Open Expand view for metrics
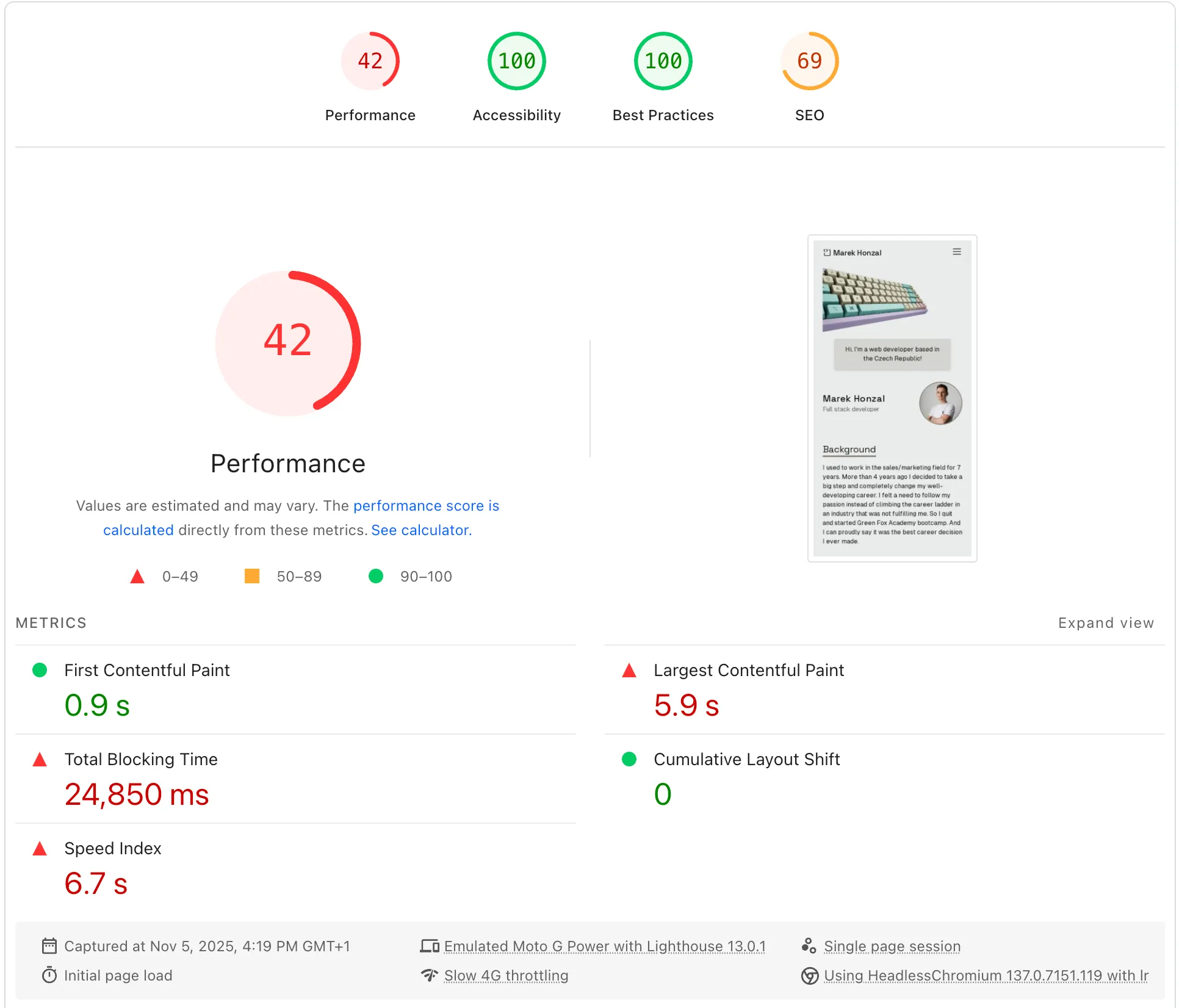The image size is (1179, 1008). click(1106, 622)
